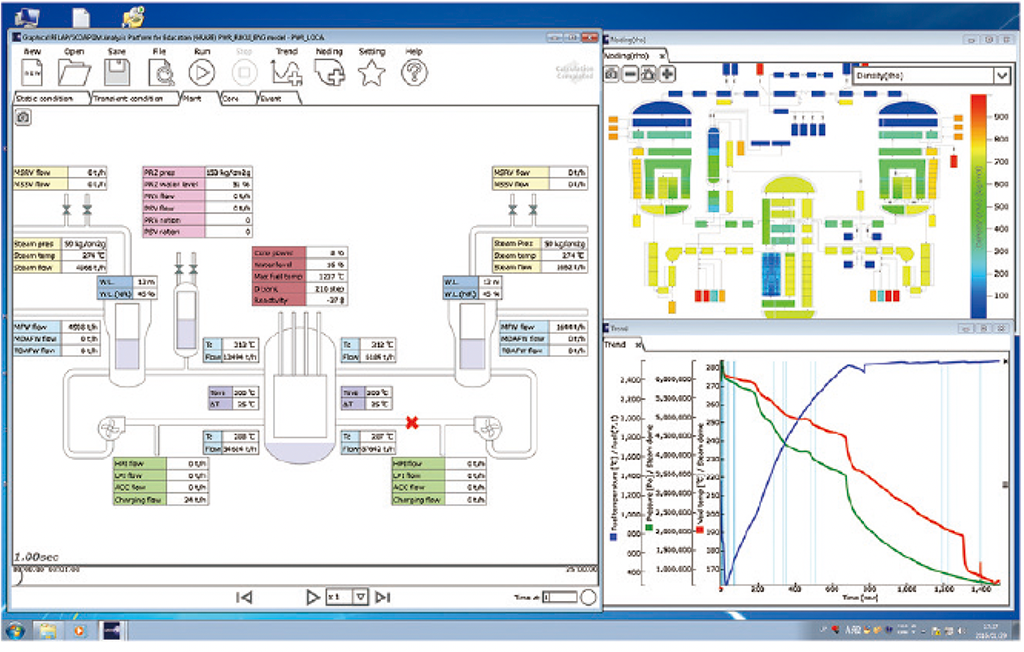Start the simulation with the Run icon
This screenshot has height=652, width=1024.
[x=201, y=72]
